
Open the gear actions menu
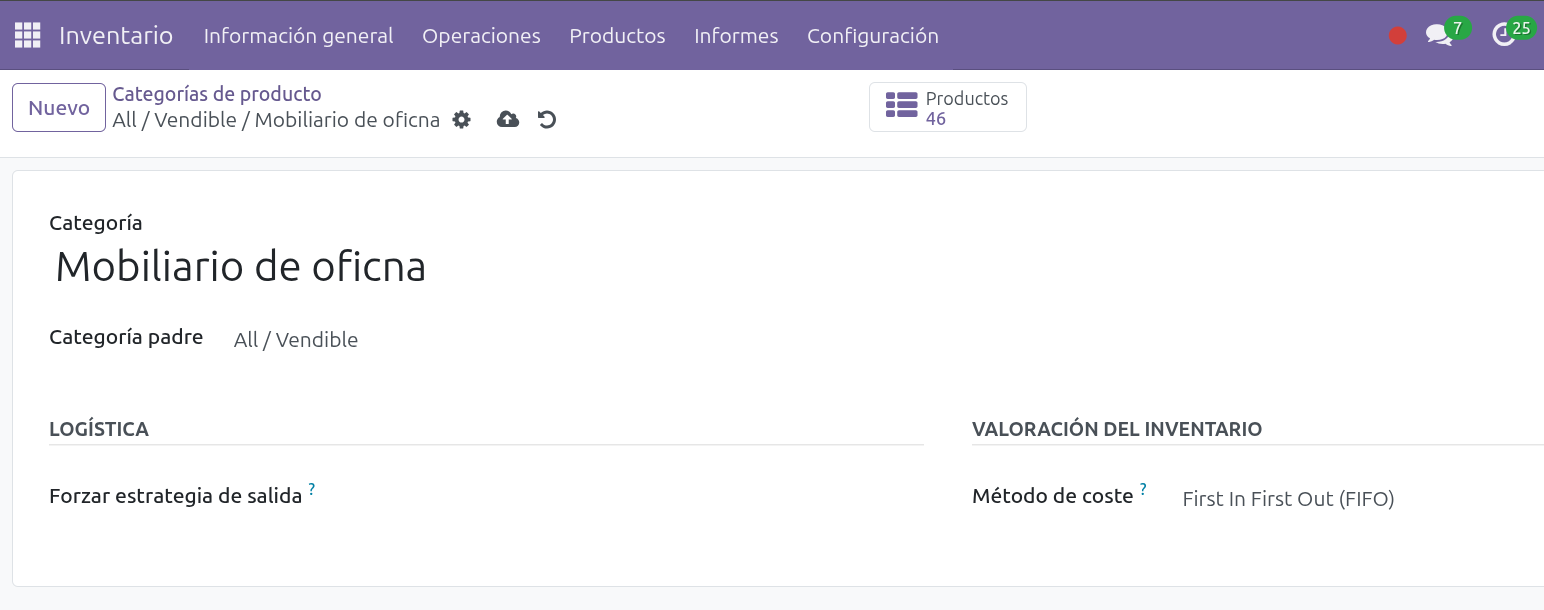tap(461, 120)
